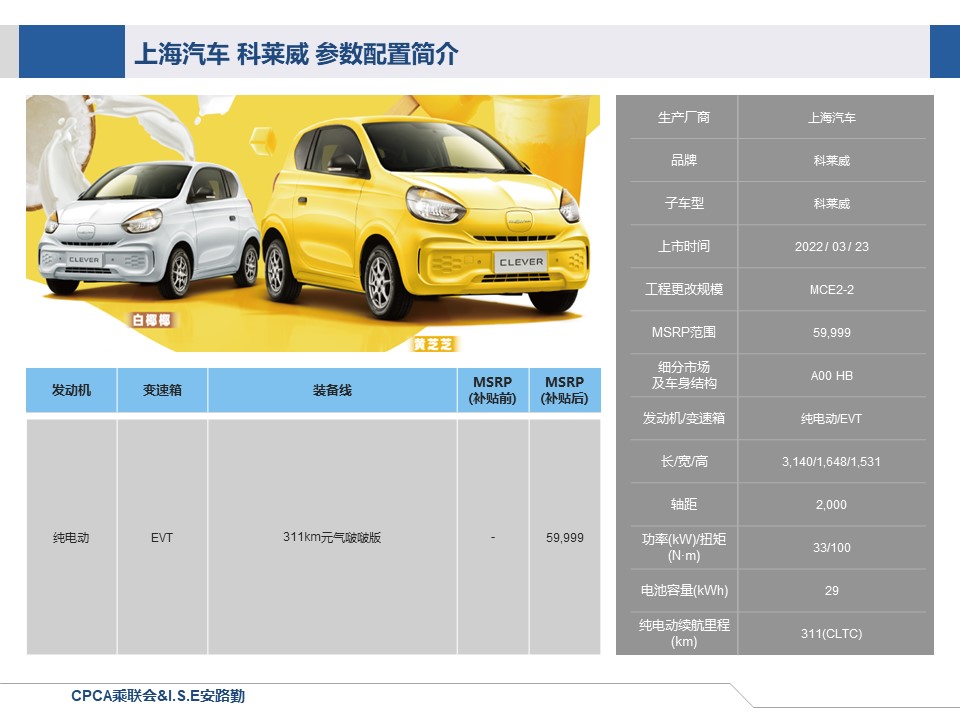This screenshot has height=720, width=960.
Task: Select the battery capacity value 29
Action: (831, 590)
